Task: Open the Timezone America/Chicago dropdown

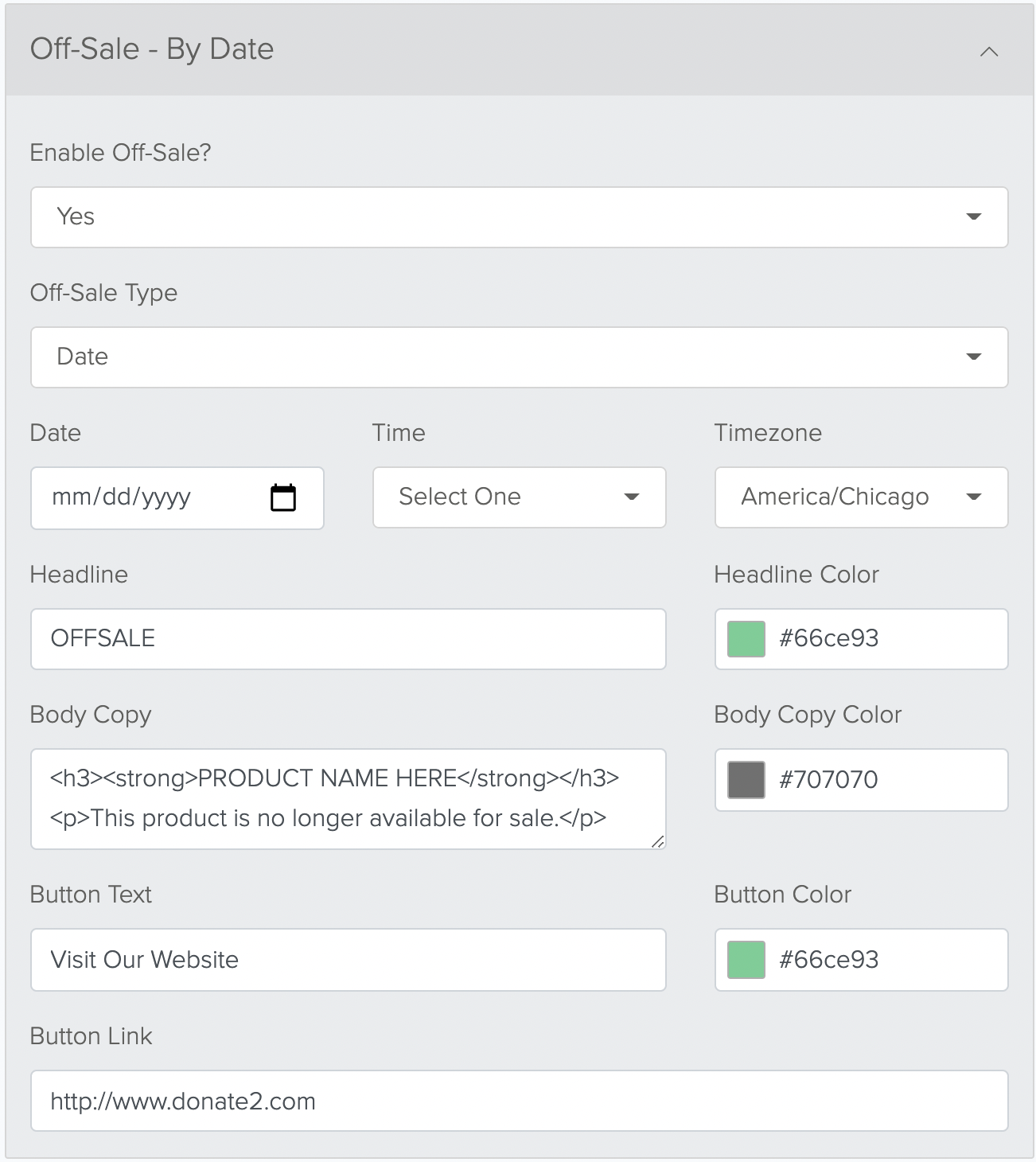Action: pos(861,497)
